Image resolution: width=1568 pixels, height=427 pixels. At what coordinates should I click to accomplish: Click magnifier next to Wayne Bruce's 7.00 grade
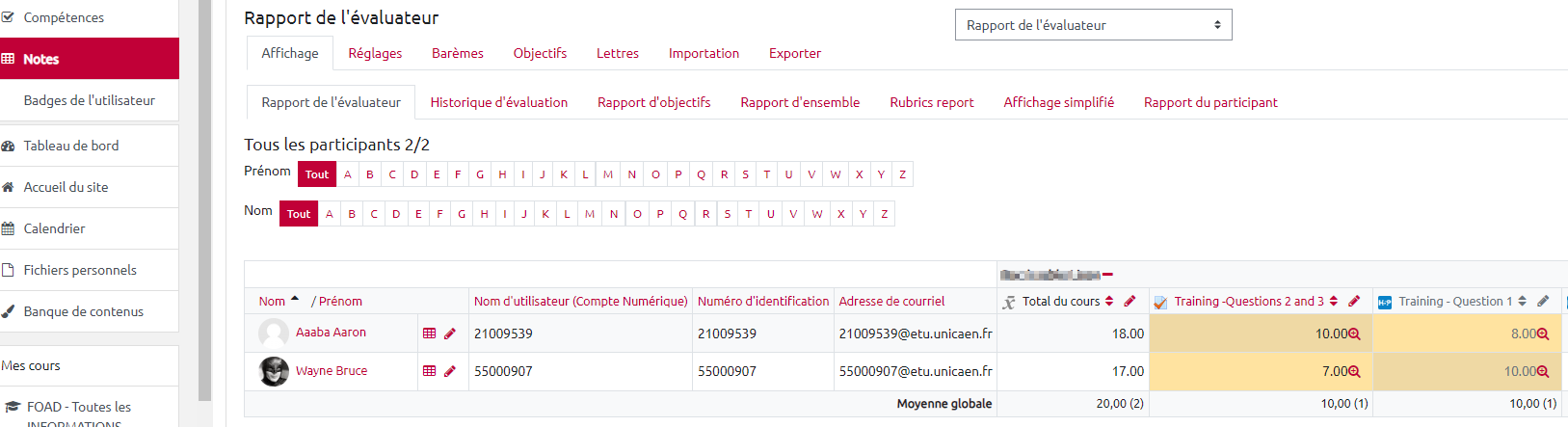pos(1354,372)
